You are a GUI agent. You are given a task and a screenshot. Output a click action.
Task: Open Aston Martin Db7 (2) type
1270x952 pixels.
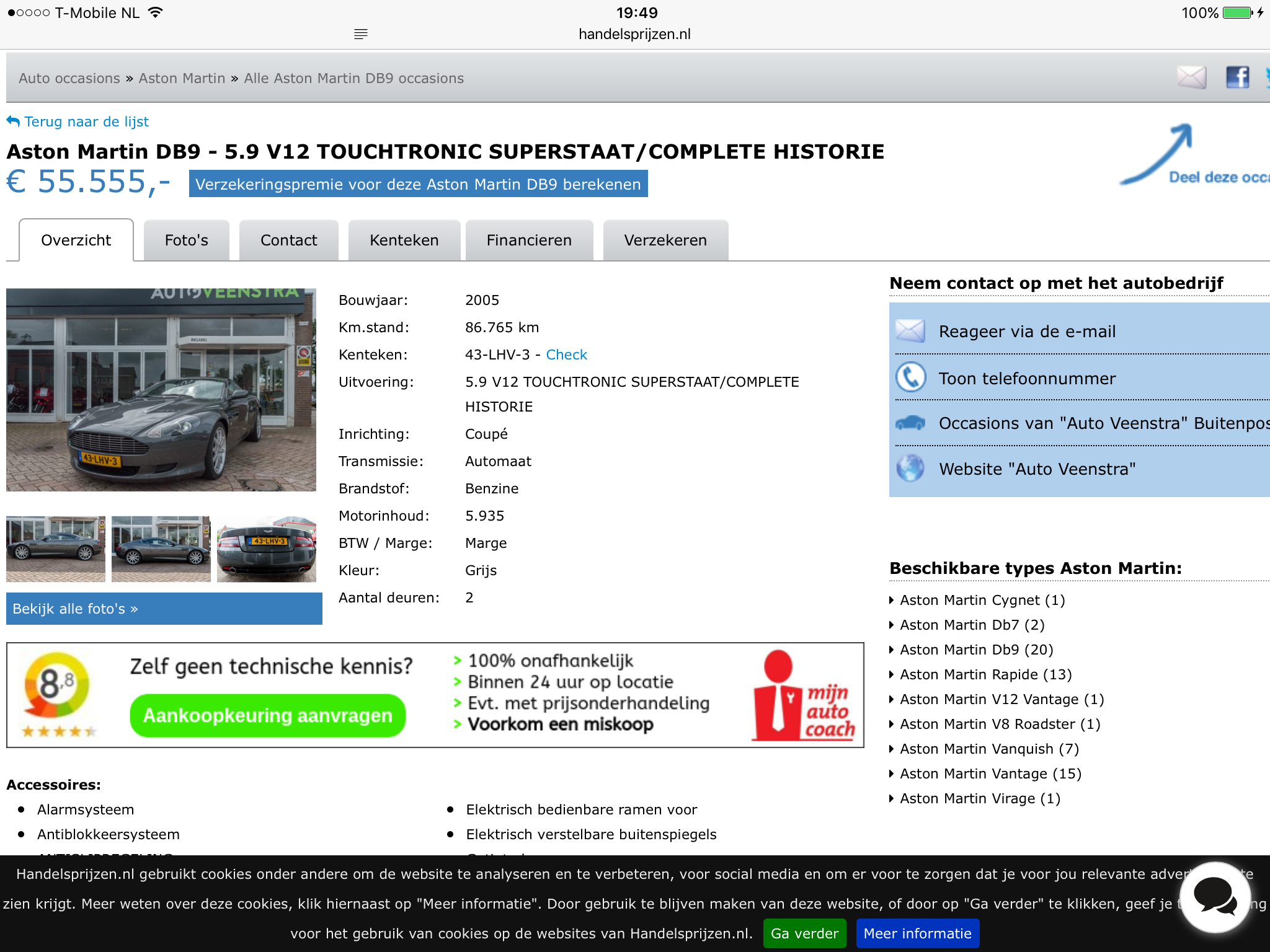(x=972, y=625)
